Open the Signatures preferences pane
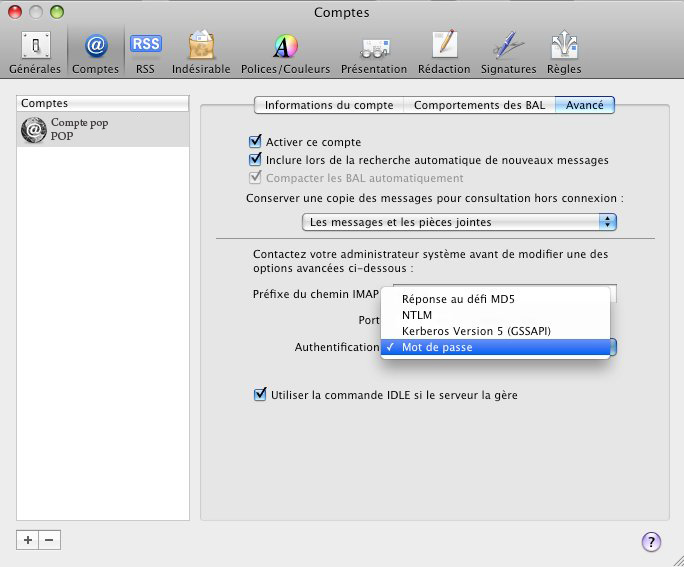The height and width of the screenshot is (567, 684). click(509, 52)
